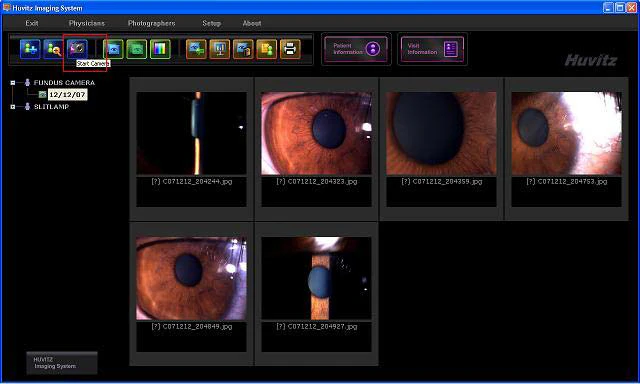Open Visit Information panel button
Image resolution: width=640 pixels, height=384 pixels.
click(x=432, y=49)
